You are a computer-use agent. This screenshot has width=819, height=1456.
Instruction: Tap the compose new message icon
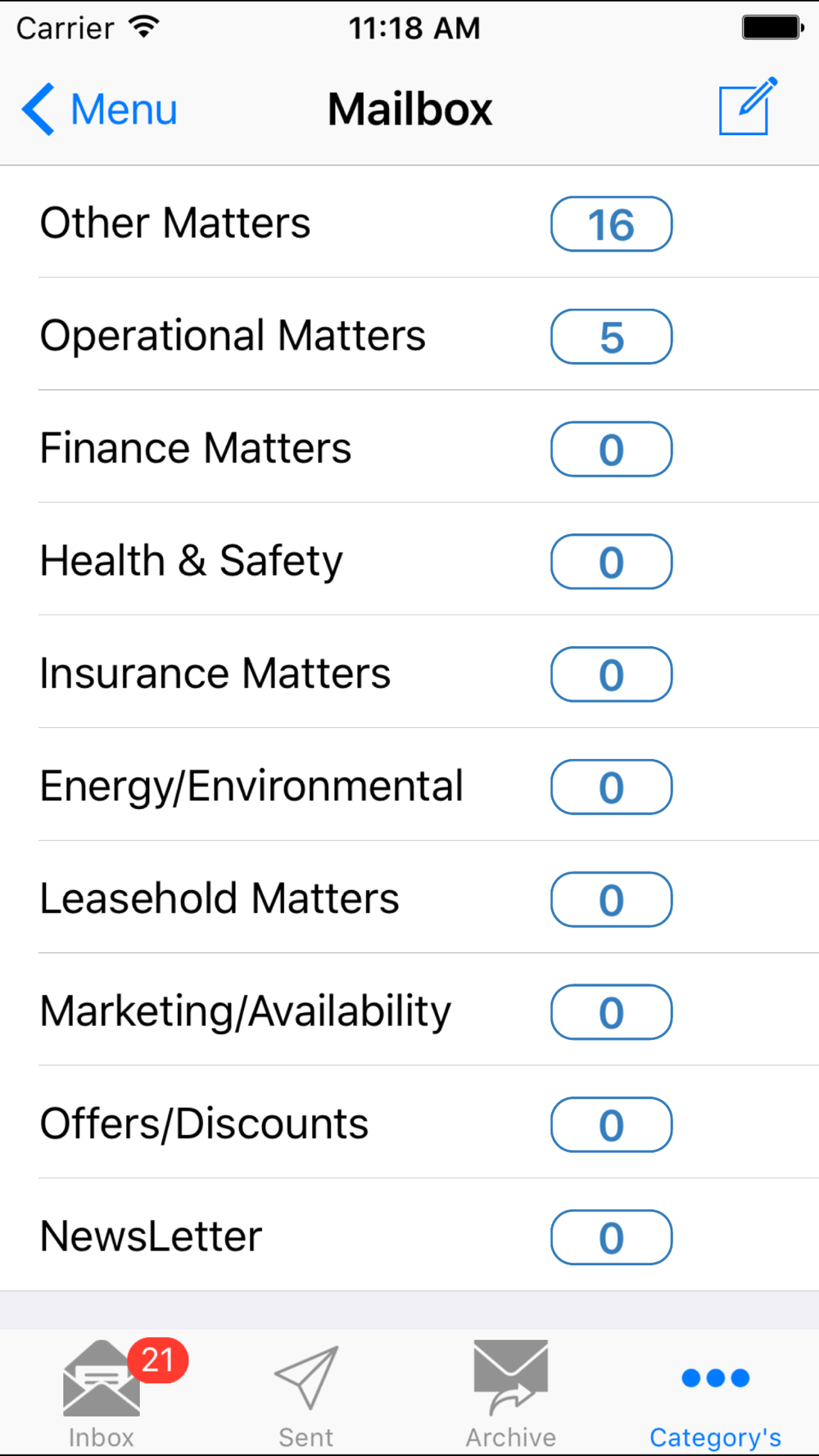pyautogui.click(x=747, y=107)
